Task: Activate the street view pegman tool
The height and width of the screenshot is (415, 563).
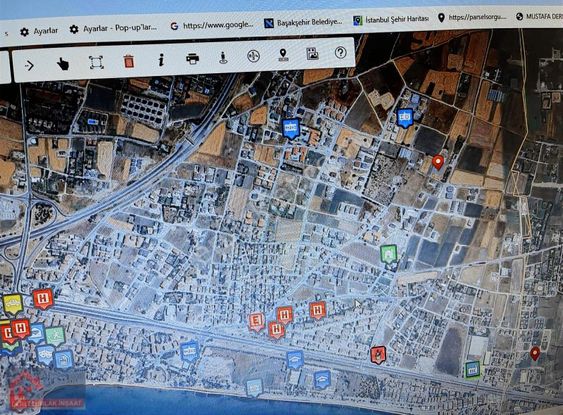Action: click(223, 57)
